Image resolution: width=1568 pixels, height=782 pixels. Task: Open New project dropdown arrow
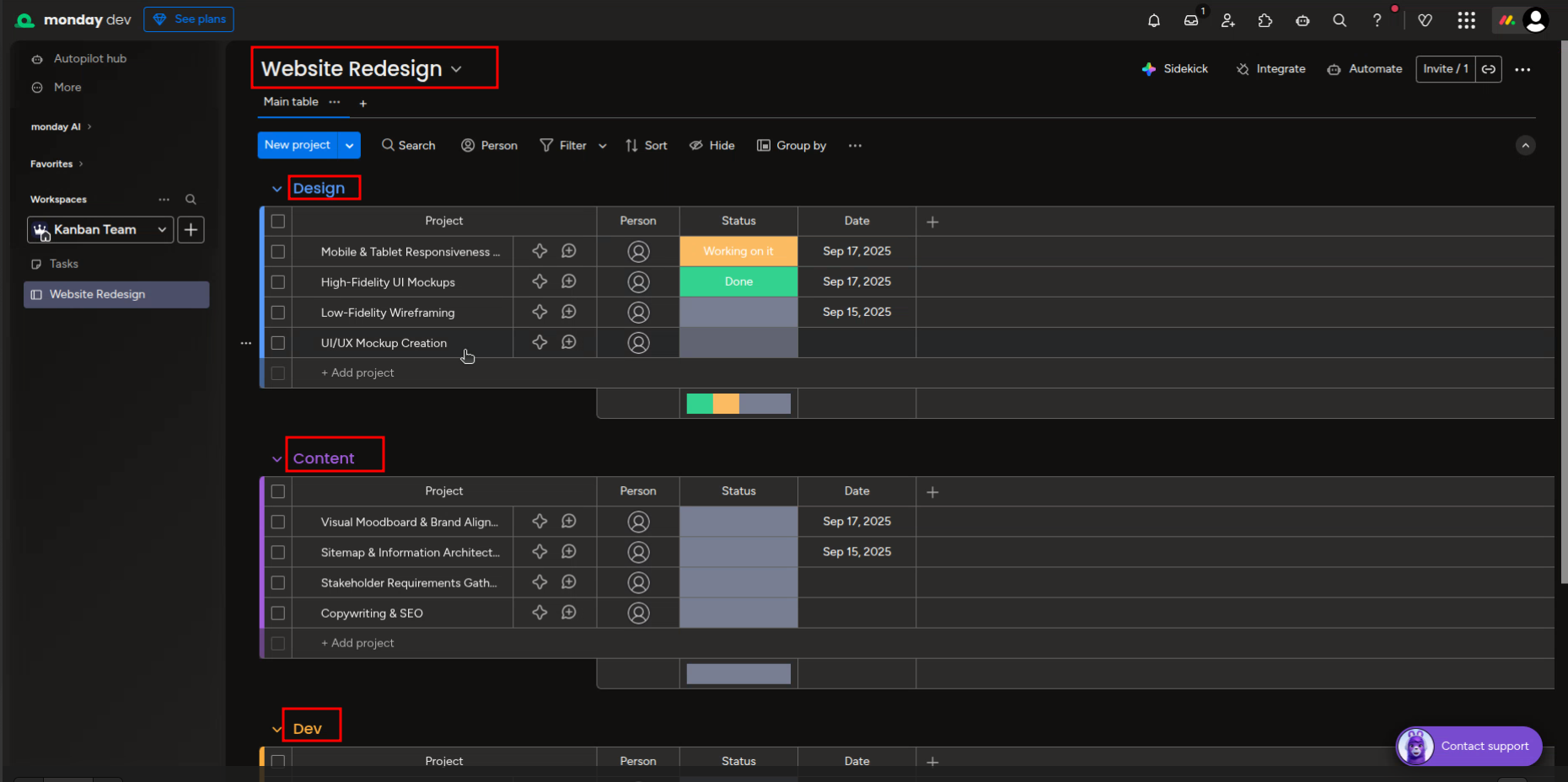pos(349,146)
